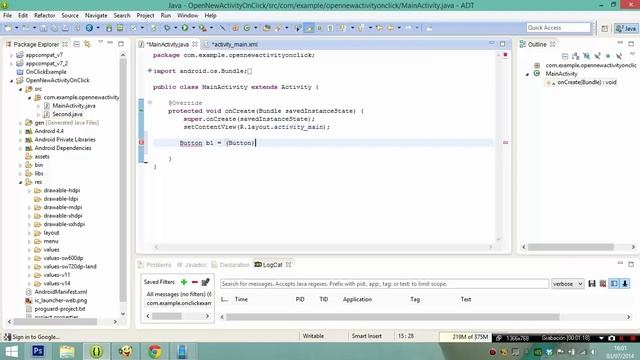Clear the LogCat log

click(x=603, y=284)
